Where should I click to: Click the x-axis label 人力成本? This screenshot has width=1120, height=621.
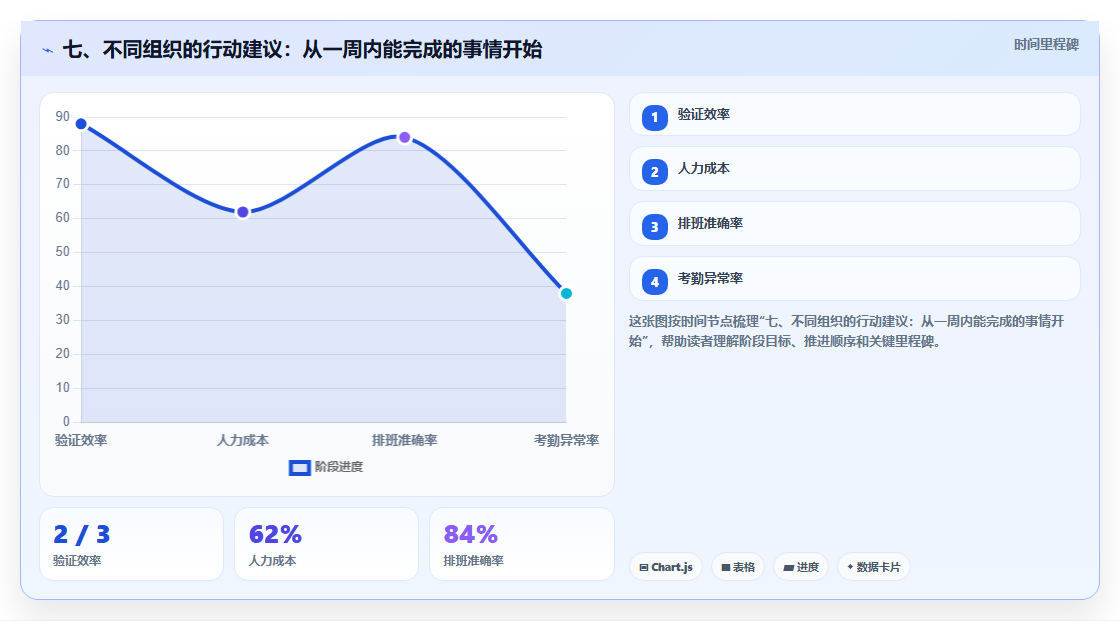pos(243,440)
